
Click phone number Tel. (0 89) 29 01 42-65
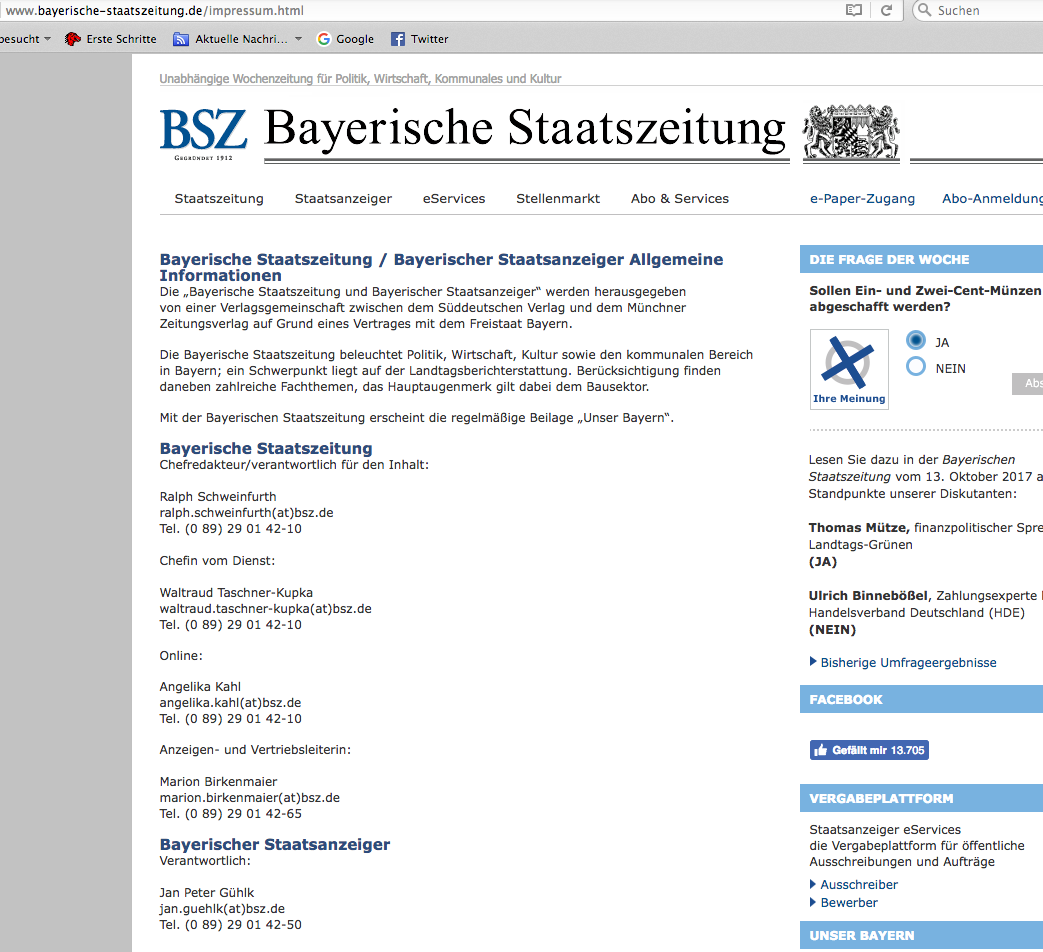[231, 814]
